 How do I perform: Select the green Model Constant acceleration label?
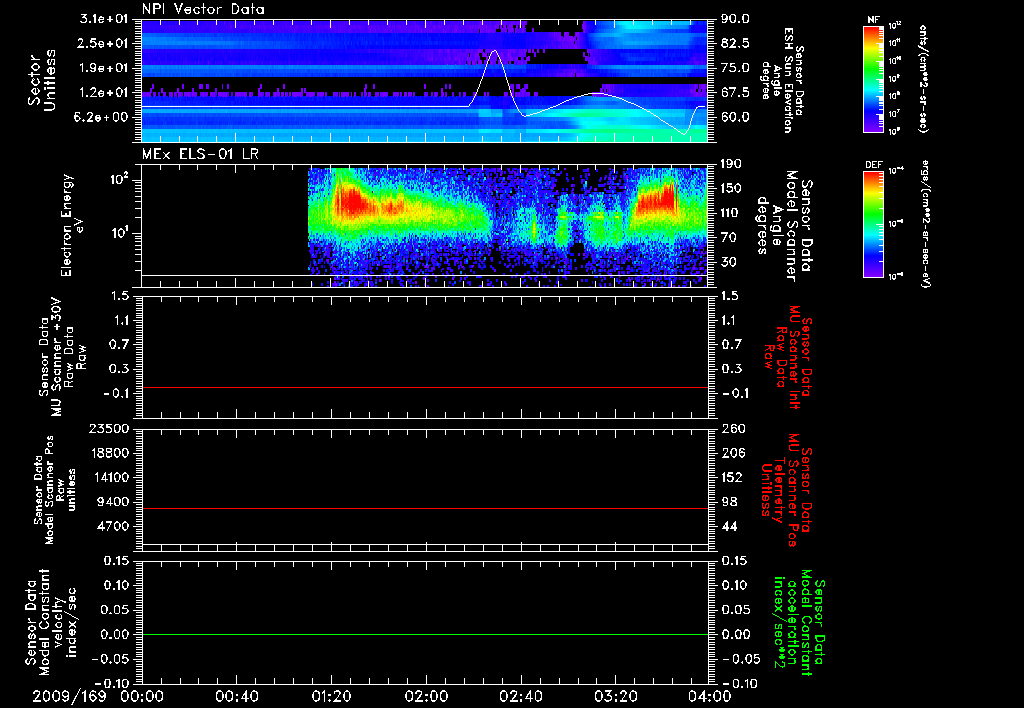(x=799, y=624)
